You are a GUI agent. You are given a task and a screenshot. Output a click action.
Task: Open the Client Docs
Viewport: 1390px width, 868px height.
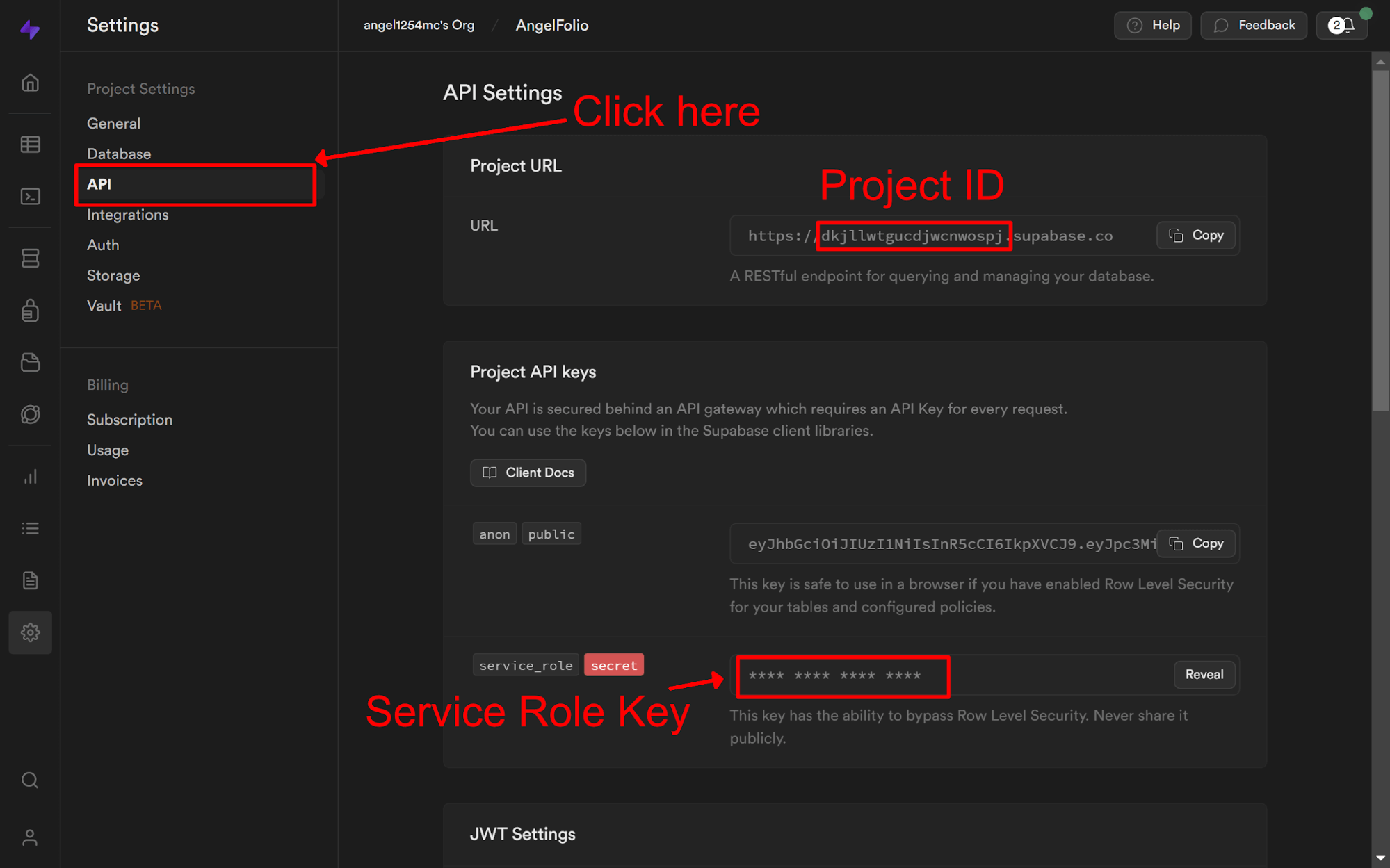(528, 473)
